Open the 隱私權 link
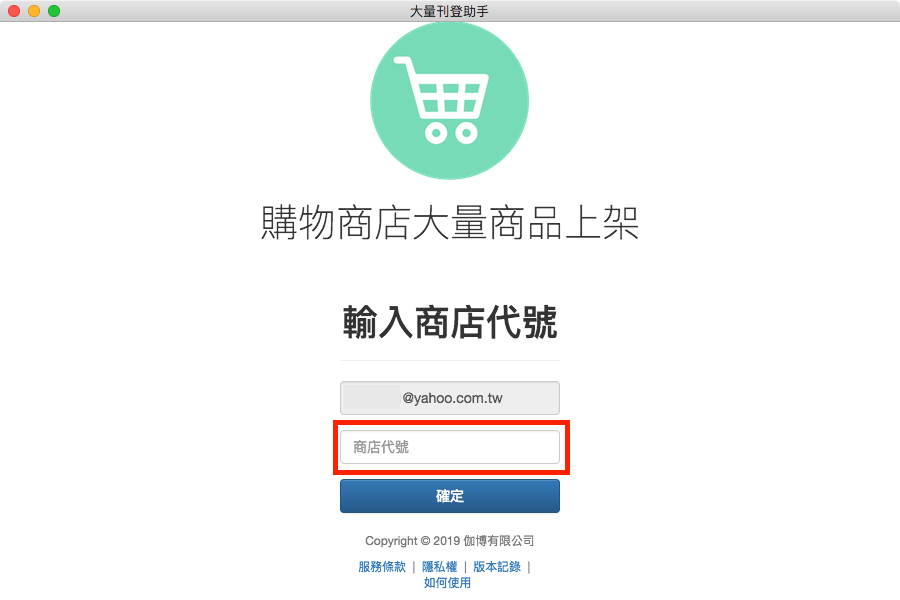Image resolution: width=900 pixels, height=600 pixels. tap(440, 567)
